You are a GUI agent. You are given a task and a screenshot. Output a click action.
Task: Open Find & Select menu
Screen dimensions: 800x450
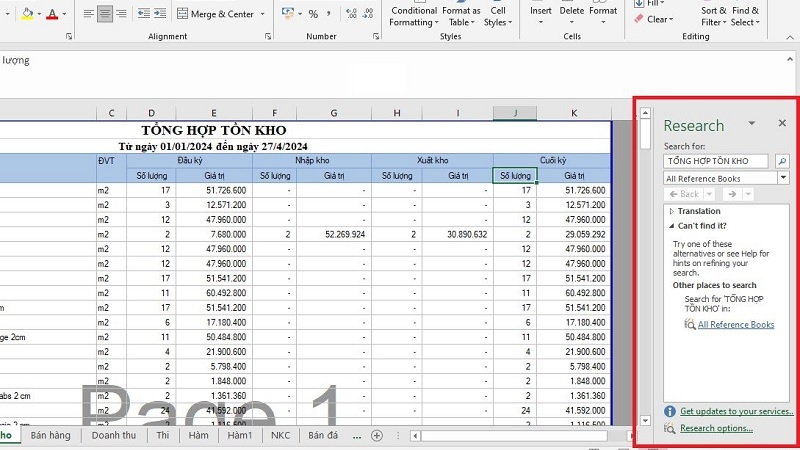(745, 15)
